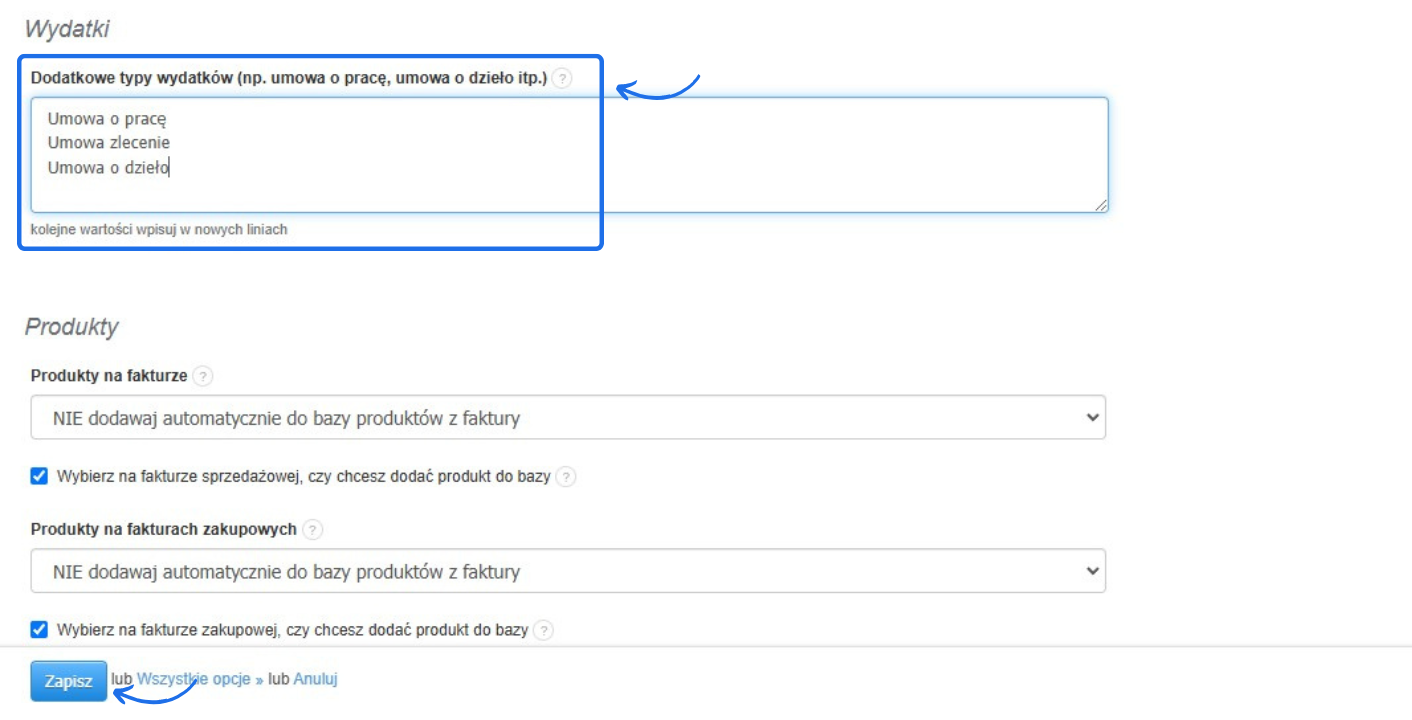This screenshot has height=720, width=1412.
Task: Toggle checkbox Wybierz na fakturze sprzedażowej
Action: click(x=39, y=476)
